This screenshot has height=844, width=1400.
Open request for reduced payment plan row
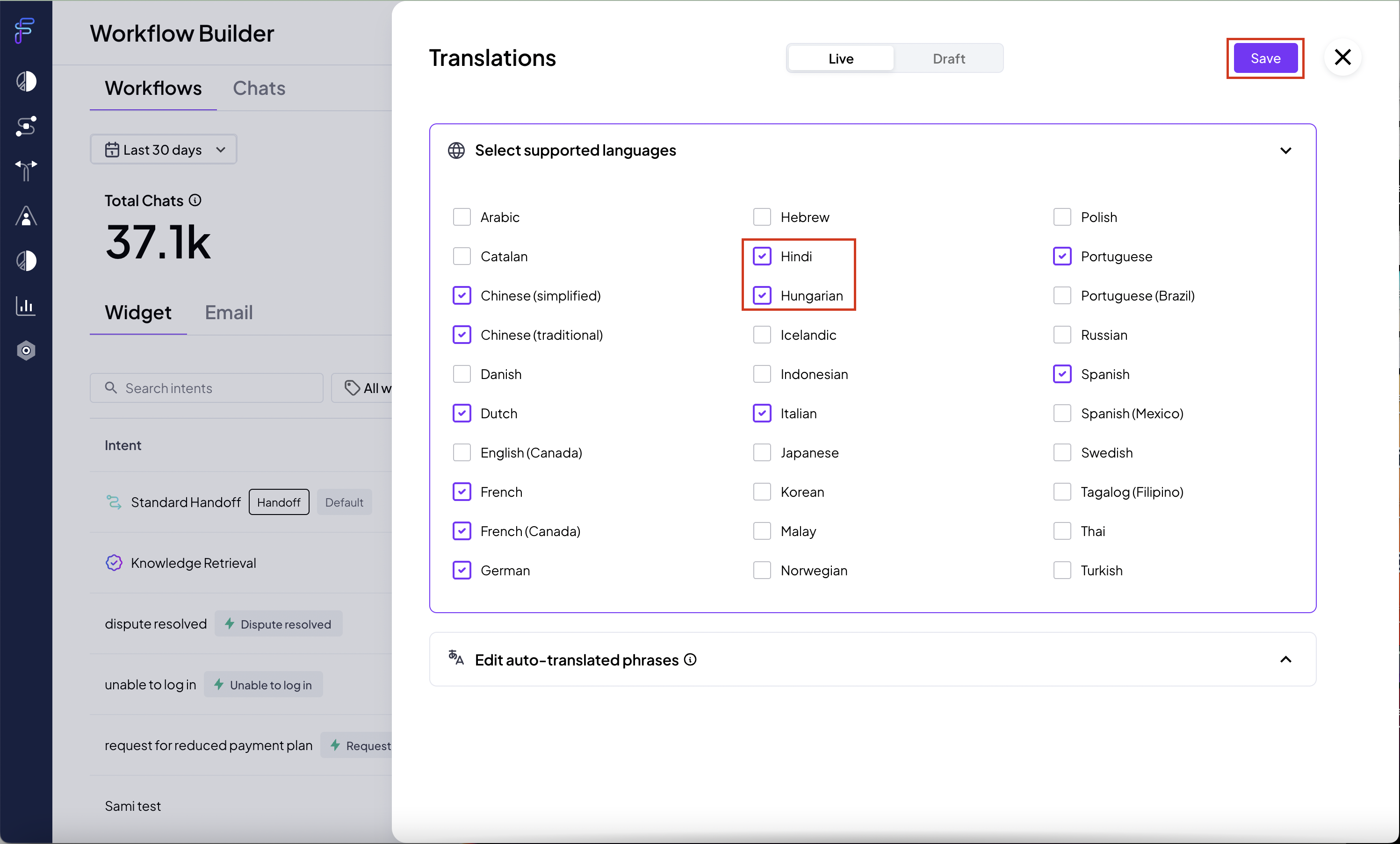241,745
